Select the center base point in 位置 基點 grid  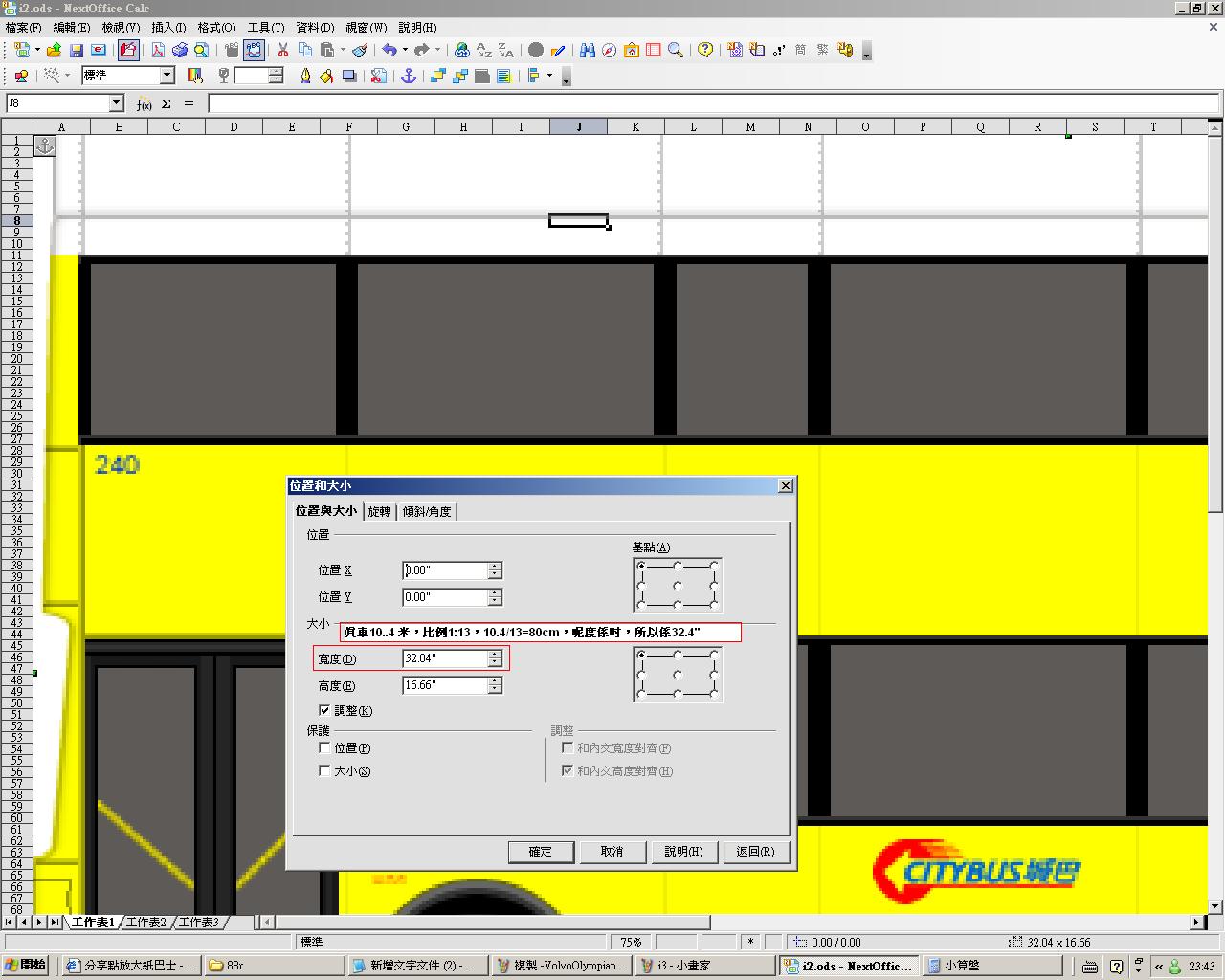pos(678,585)
